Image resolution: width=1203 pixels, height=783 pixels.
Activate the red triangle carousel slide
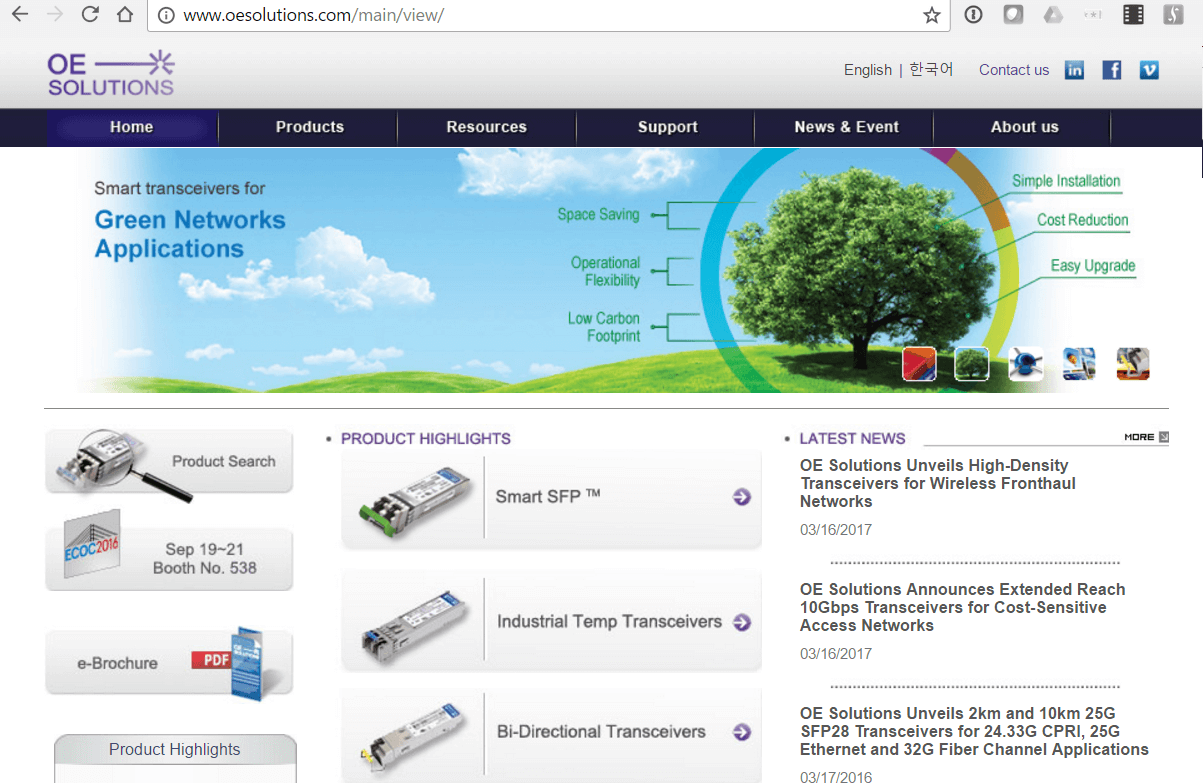coord(918,364)
